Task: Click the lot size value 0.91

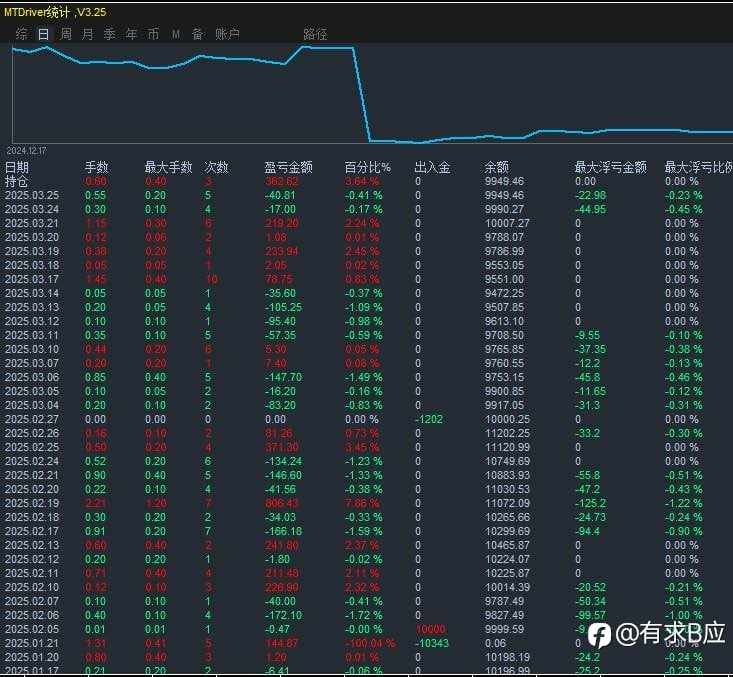Action: [x=95, y=531]
